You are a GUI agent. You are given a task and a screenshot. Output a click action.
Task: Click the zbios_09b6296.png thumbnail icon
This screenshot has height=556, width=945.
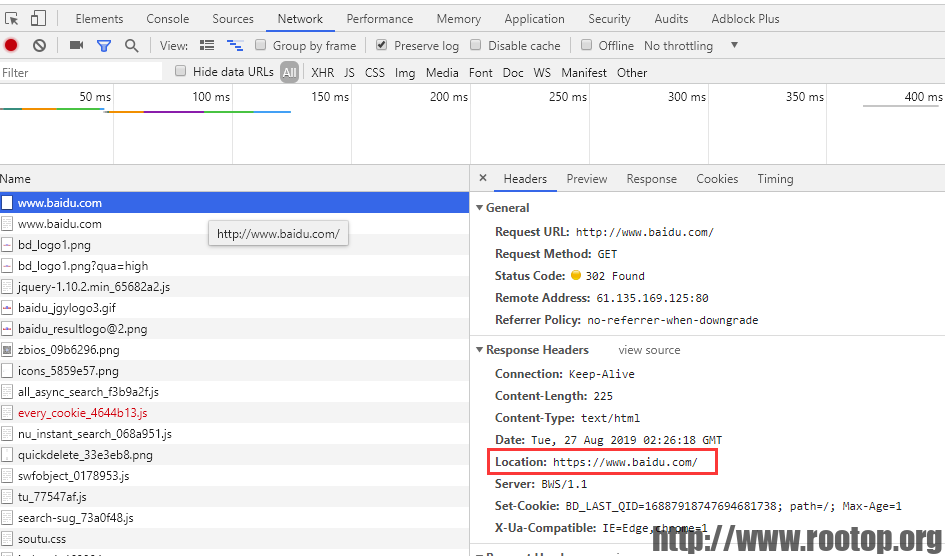(7, 350)
